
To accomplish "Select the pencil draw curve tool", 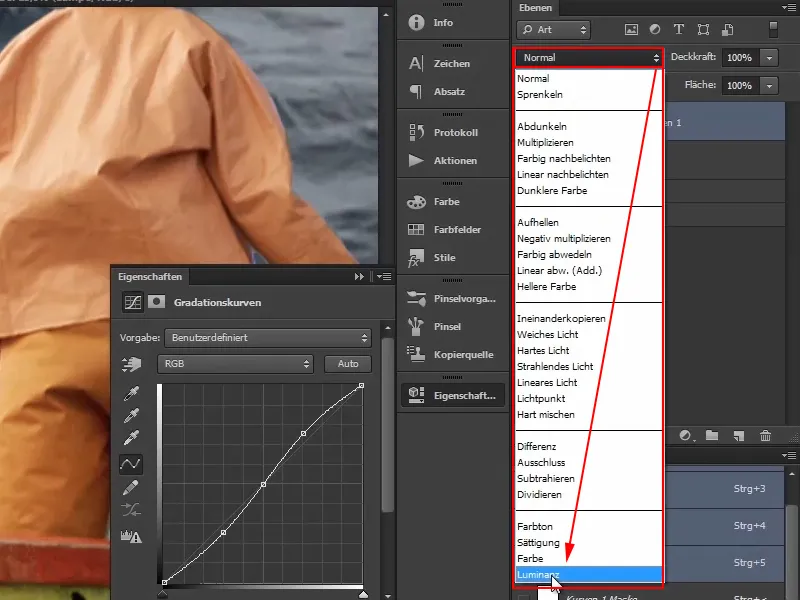I will pos(131,487).
